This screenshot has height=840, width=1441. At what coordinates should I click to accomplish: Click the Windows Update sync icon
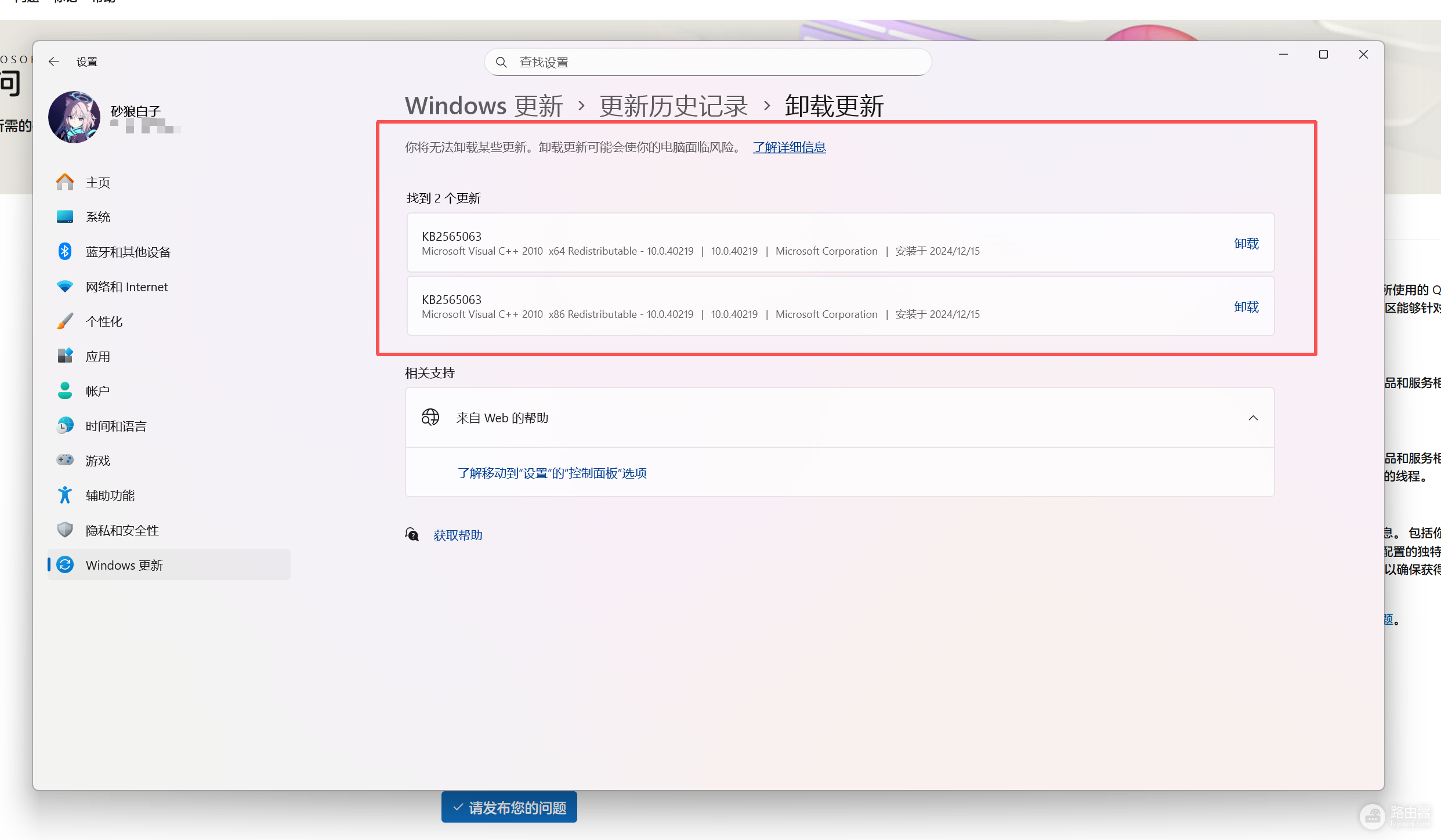pos(66,564)
